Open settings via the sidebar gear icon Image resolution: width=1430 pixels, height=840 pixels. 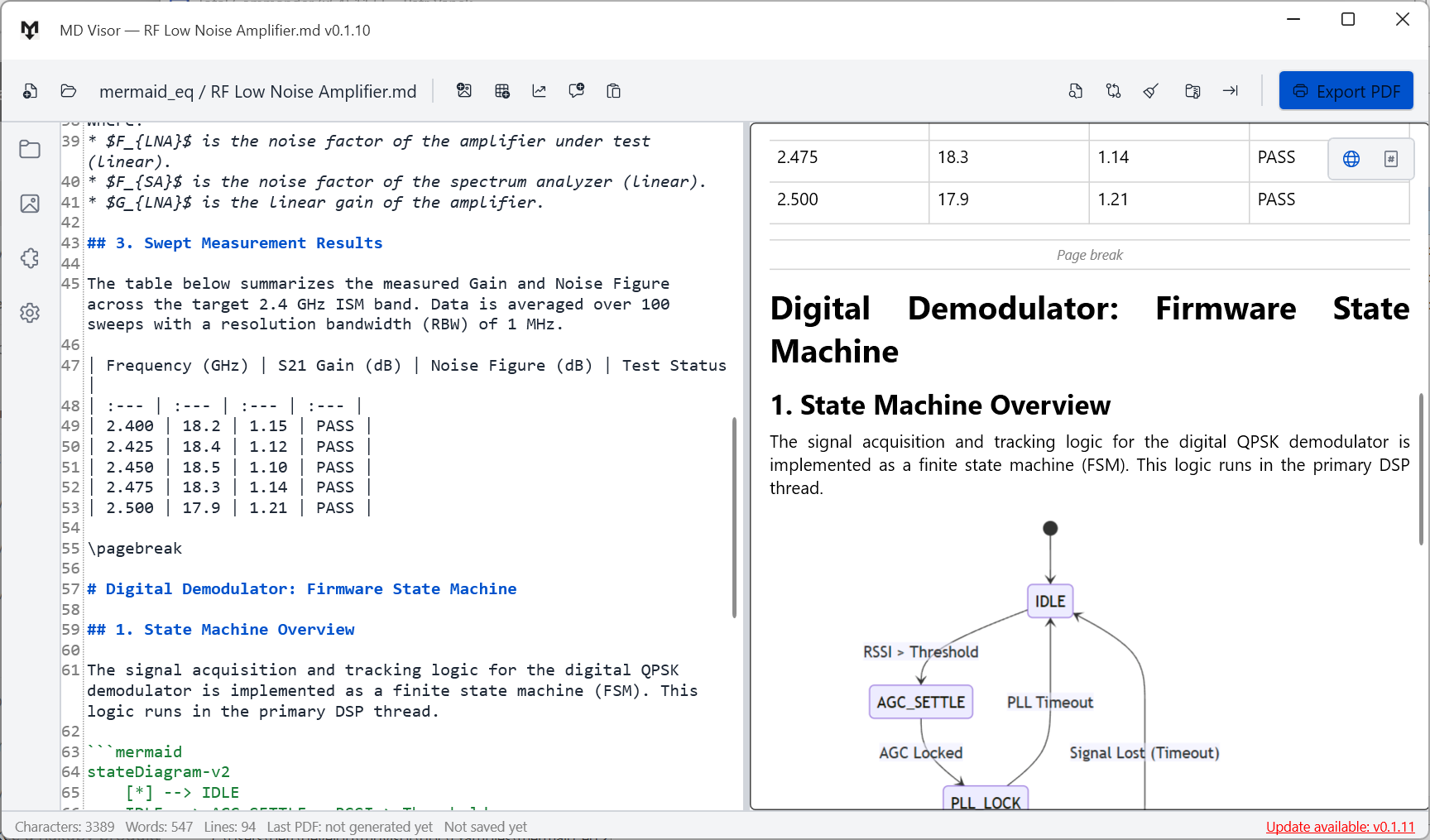point(30,313)
